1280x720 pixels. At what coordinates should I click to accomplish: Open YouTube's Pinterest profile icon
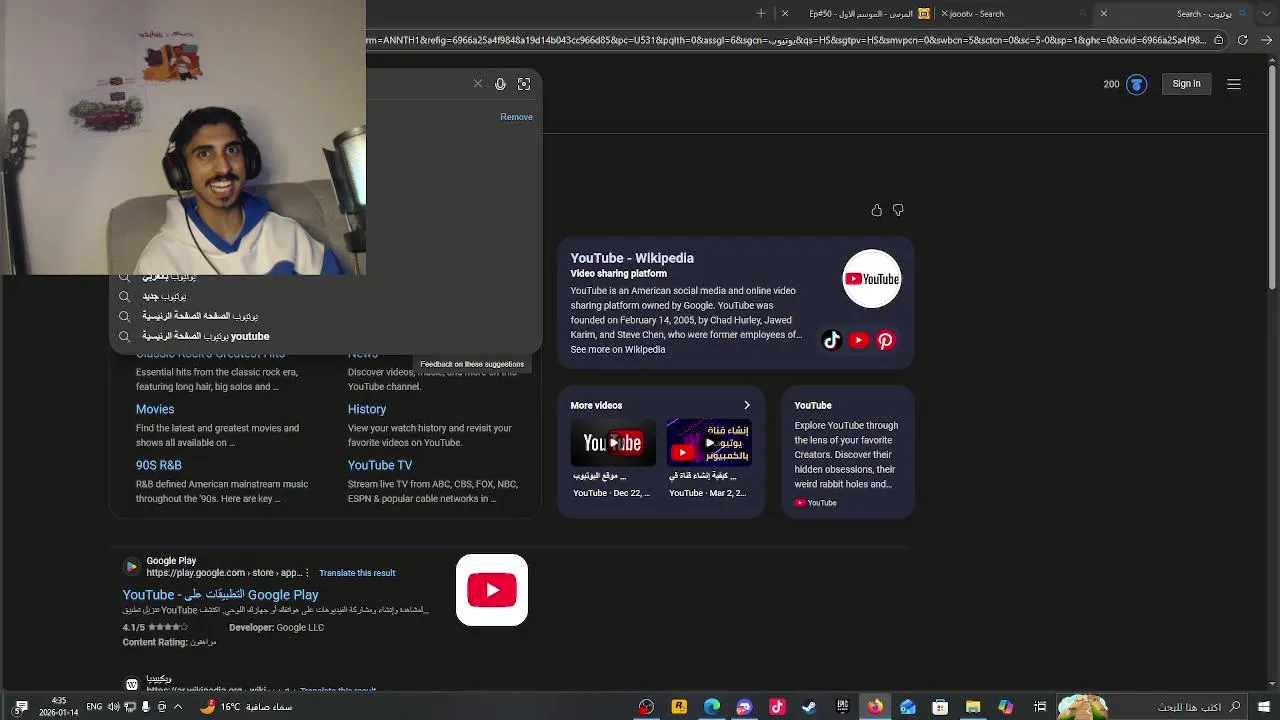[x=885, y=340]
